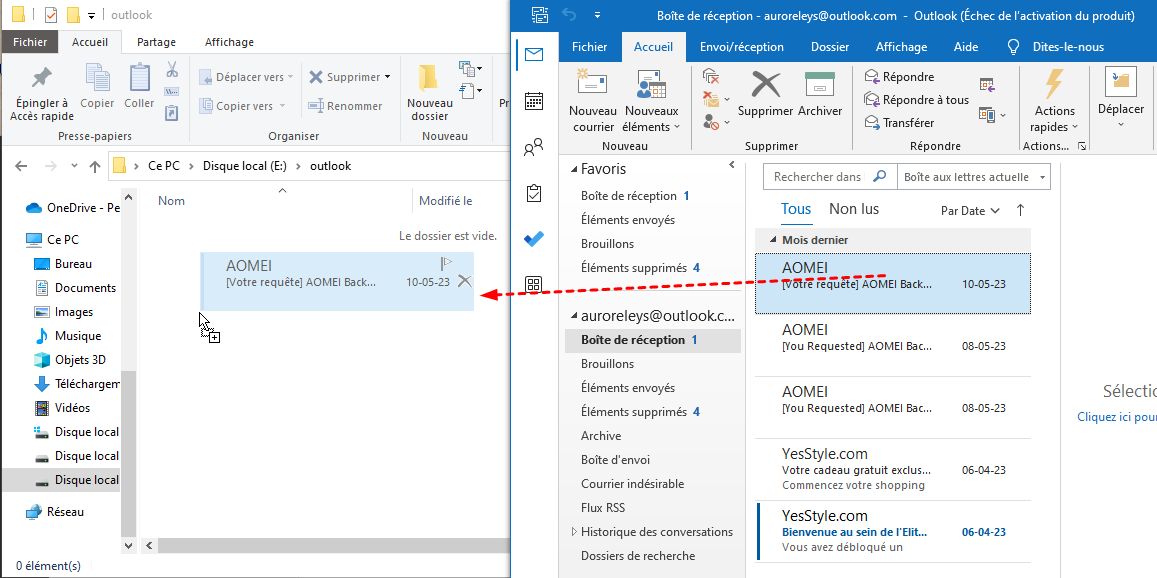1157x578 pixels.
Task: Switch to Mail view in Outlook sidebar
Action: (534, 54)
